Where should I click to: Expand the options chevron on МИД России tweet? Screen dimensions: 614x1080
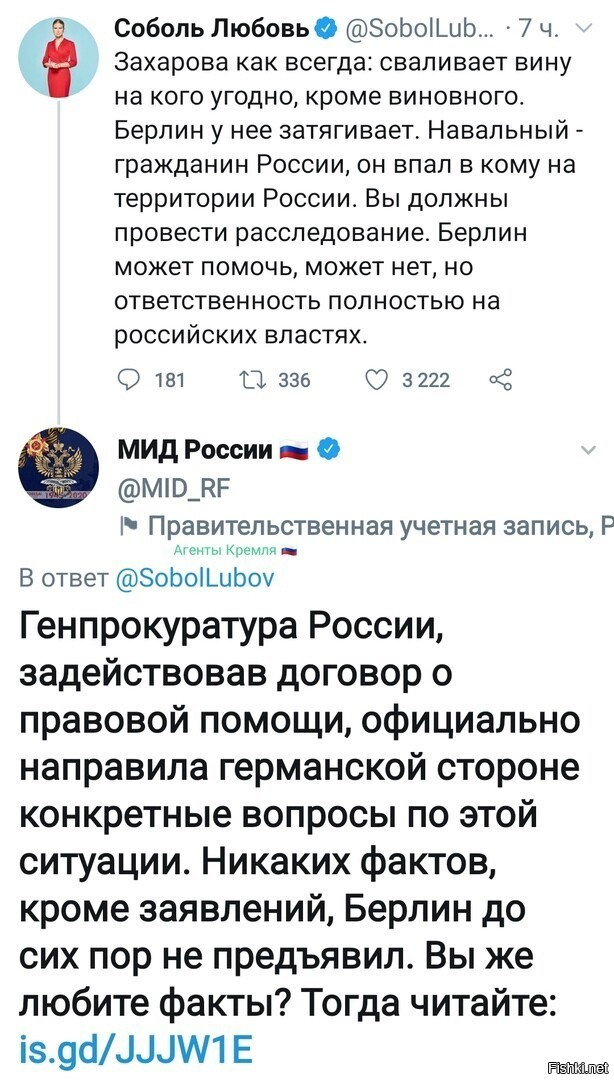588,450
